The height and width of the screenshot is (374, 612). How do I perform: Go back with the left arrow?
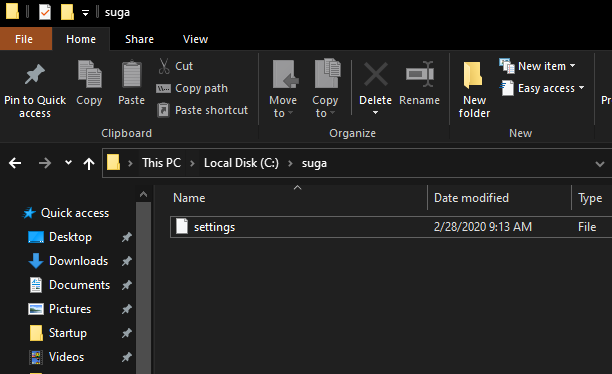[15, 163]
